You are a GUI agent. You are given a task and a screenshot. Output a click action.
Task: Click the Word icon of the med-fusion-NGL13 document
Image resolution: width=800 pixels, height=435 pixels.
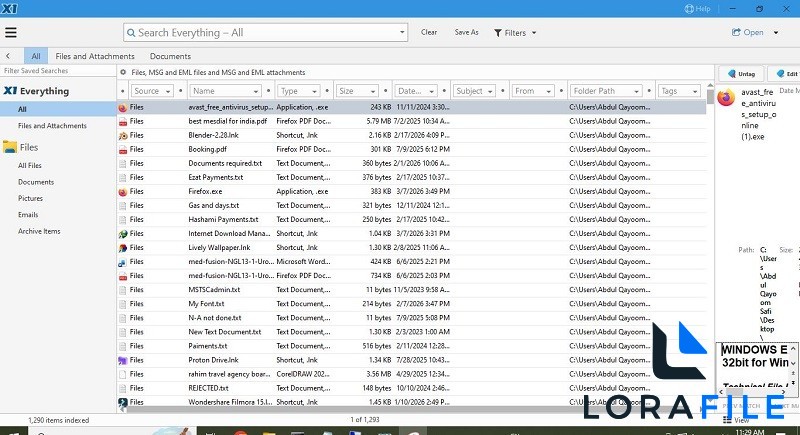122,262
